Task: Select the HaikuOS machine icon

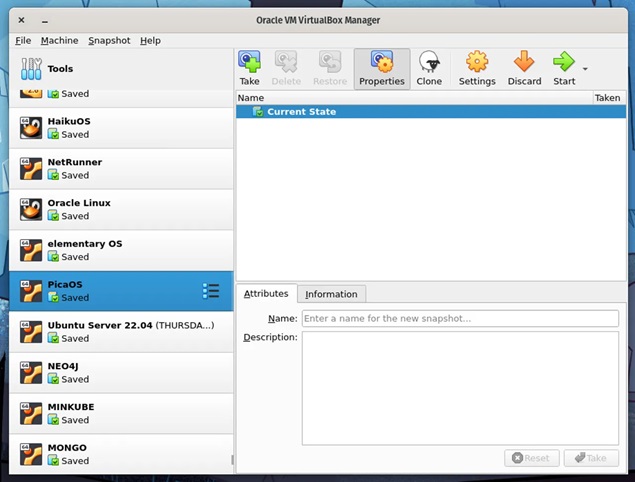Action: click(x=31, y=128)
